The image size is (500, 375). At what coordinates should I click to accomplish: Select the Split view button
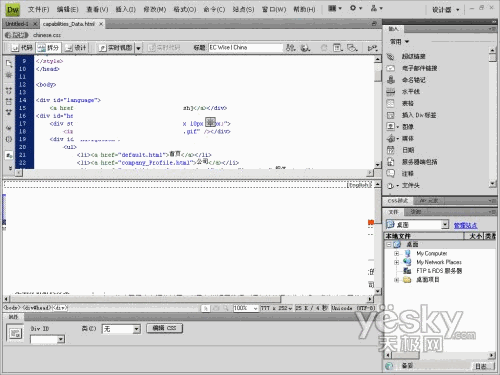(48, 48)
